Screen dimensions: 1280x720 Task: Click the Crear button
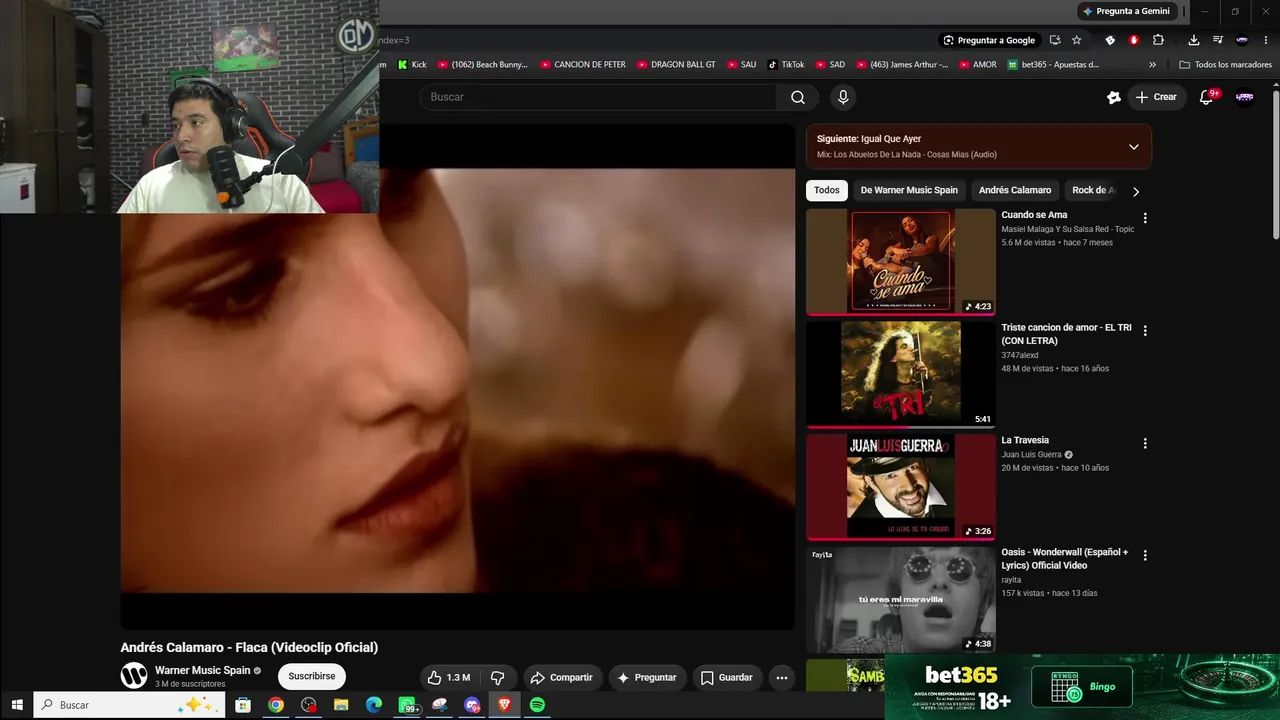coord(1156,97)
